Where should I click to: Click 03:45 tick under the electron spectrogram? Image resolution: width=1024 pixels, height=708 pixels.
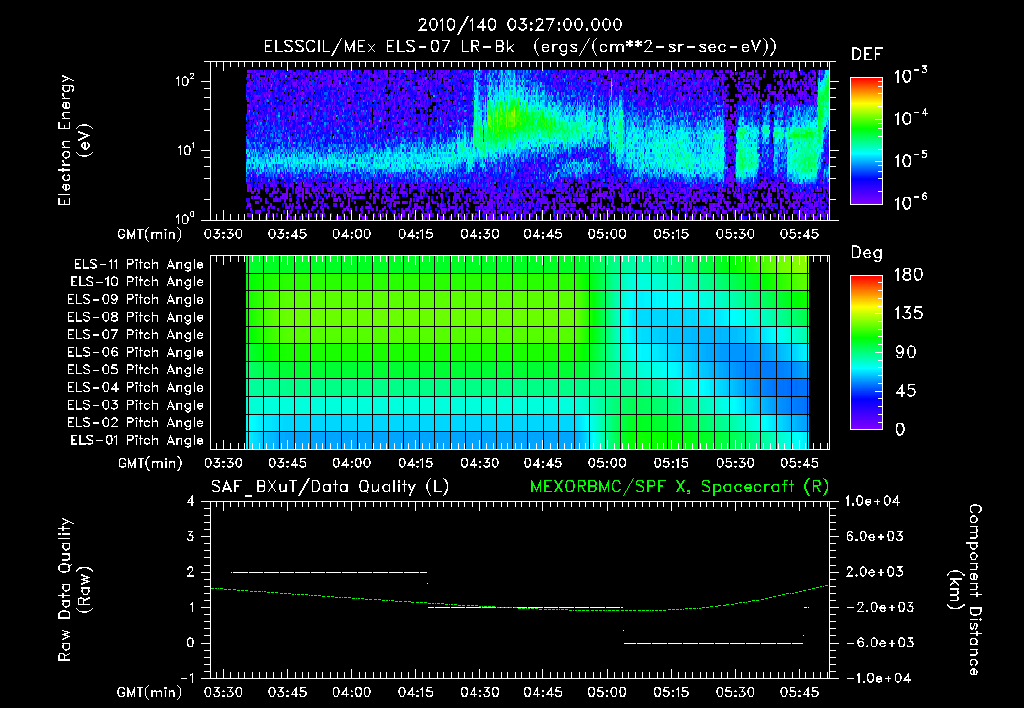287,234
